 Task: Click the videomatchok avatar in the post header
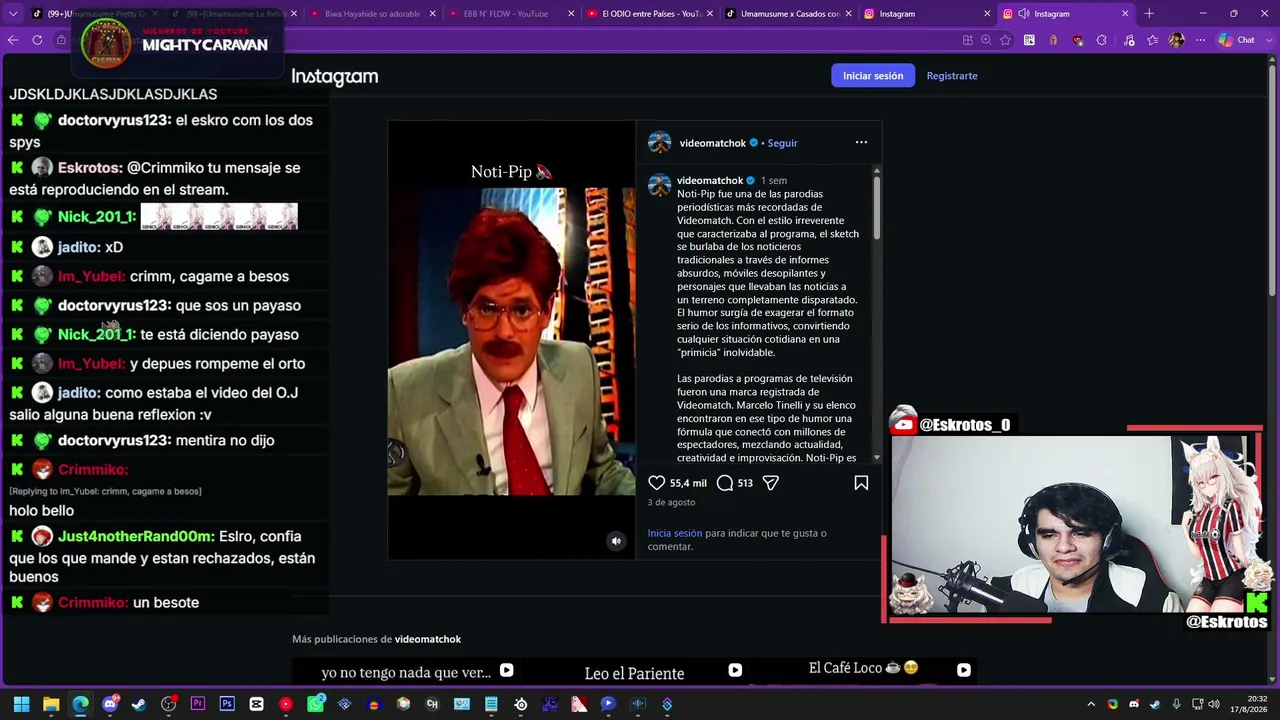tap(659, 143)
